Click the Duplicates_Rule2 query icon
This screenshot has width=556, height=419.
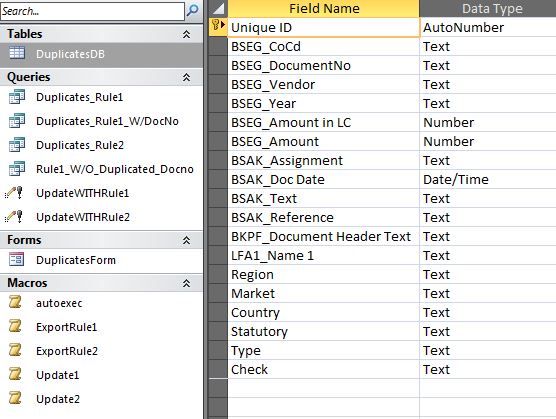(x=17, y=145)
